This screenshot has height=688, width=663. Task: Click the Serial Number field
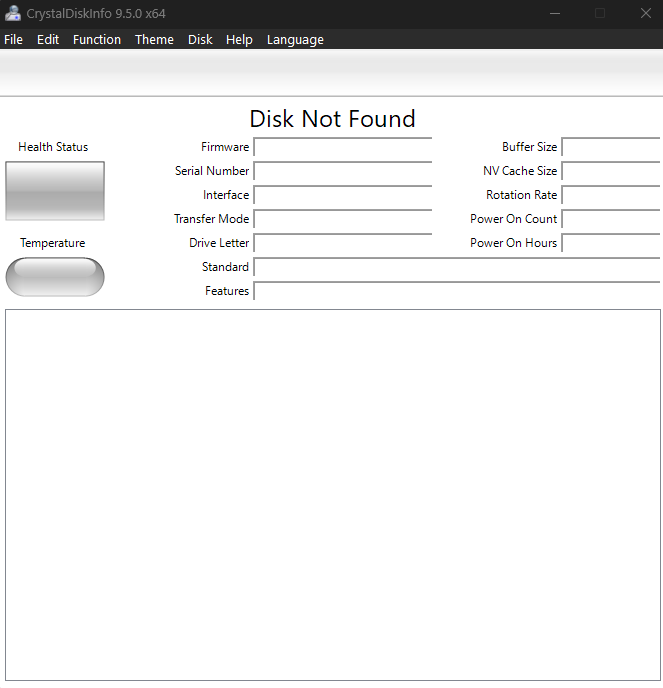[x=343, y=171]
